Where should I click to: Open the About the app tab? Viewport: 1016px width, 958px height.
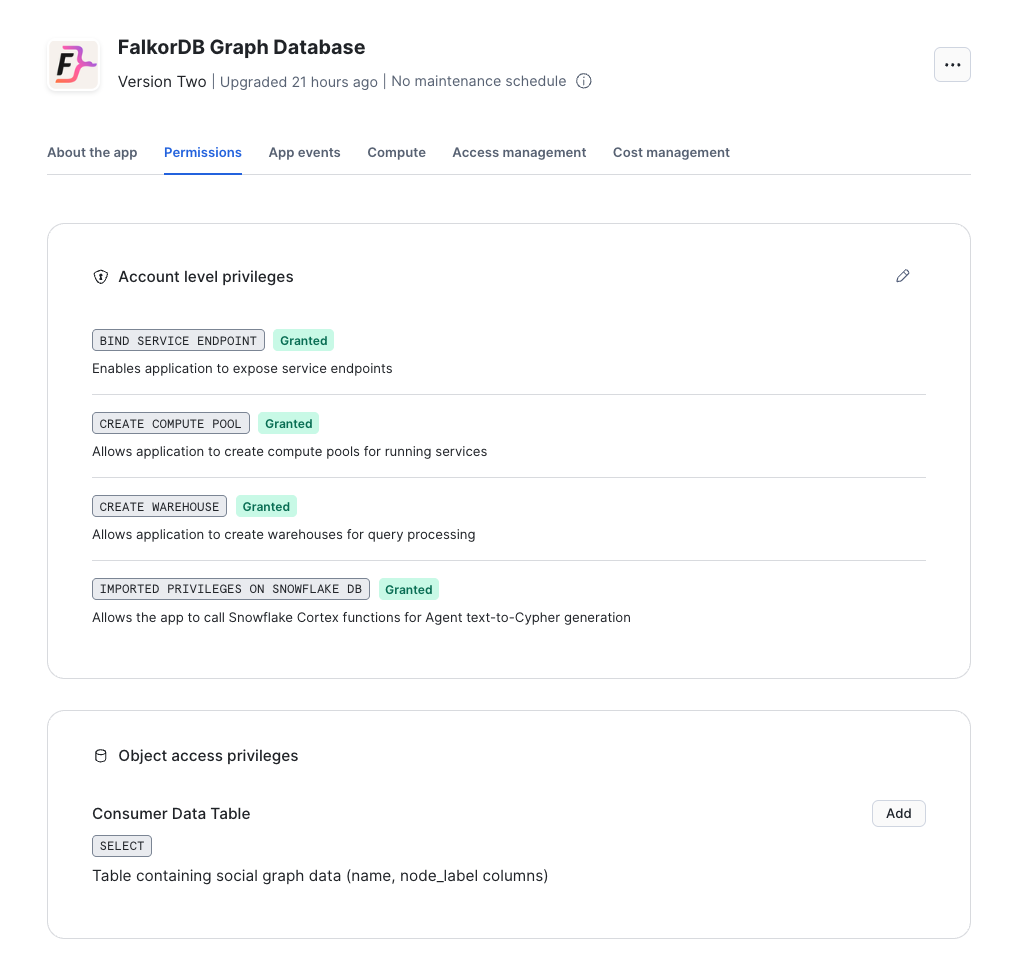tap(92, 152)
